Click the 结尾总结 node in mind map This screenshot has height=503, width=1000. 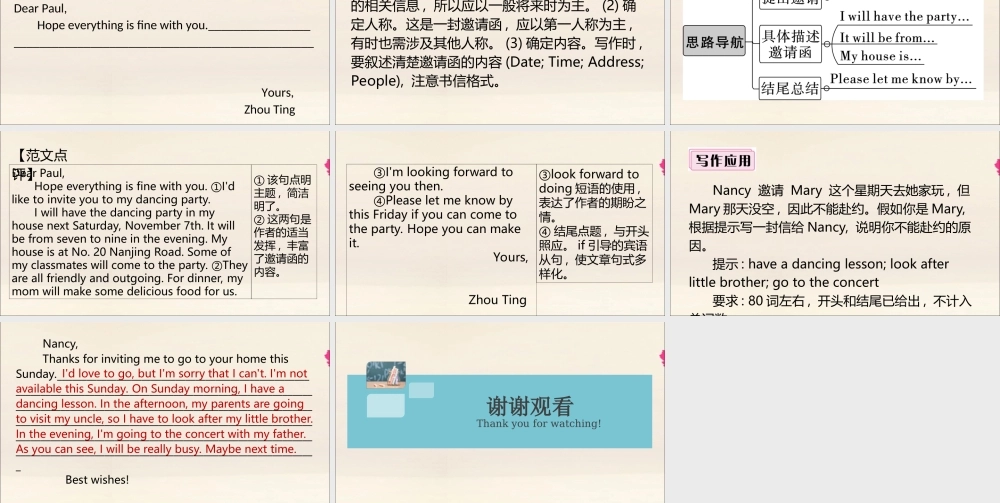(790, 88)
